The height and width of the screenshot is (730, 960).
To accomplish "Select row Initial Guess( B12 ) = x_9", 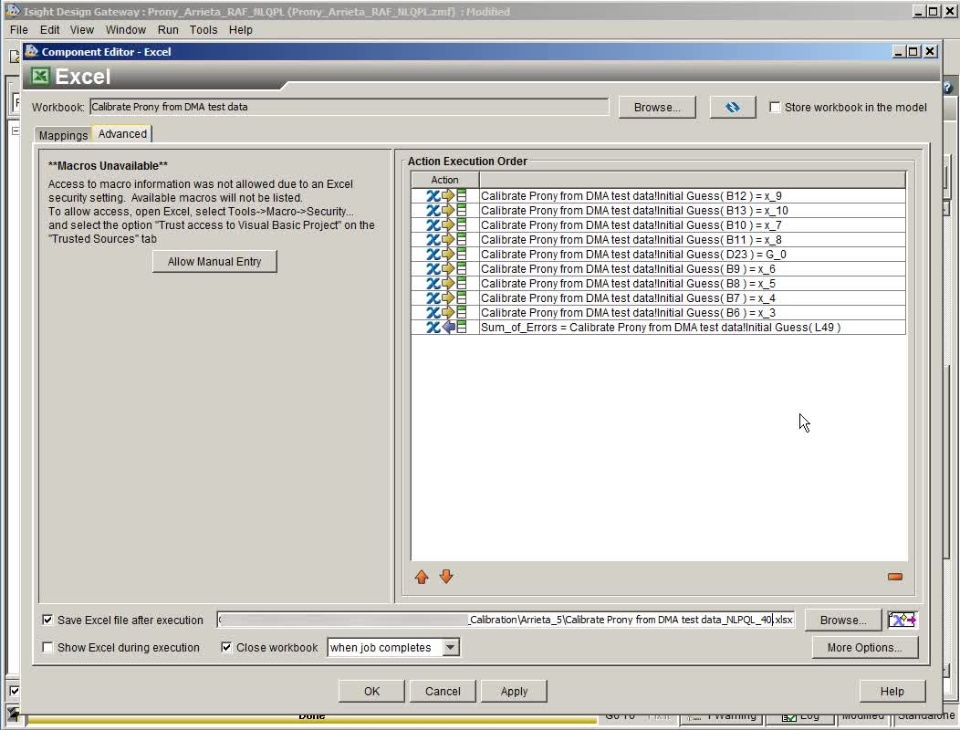I will (658, 196).
